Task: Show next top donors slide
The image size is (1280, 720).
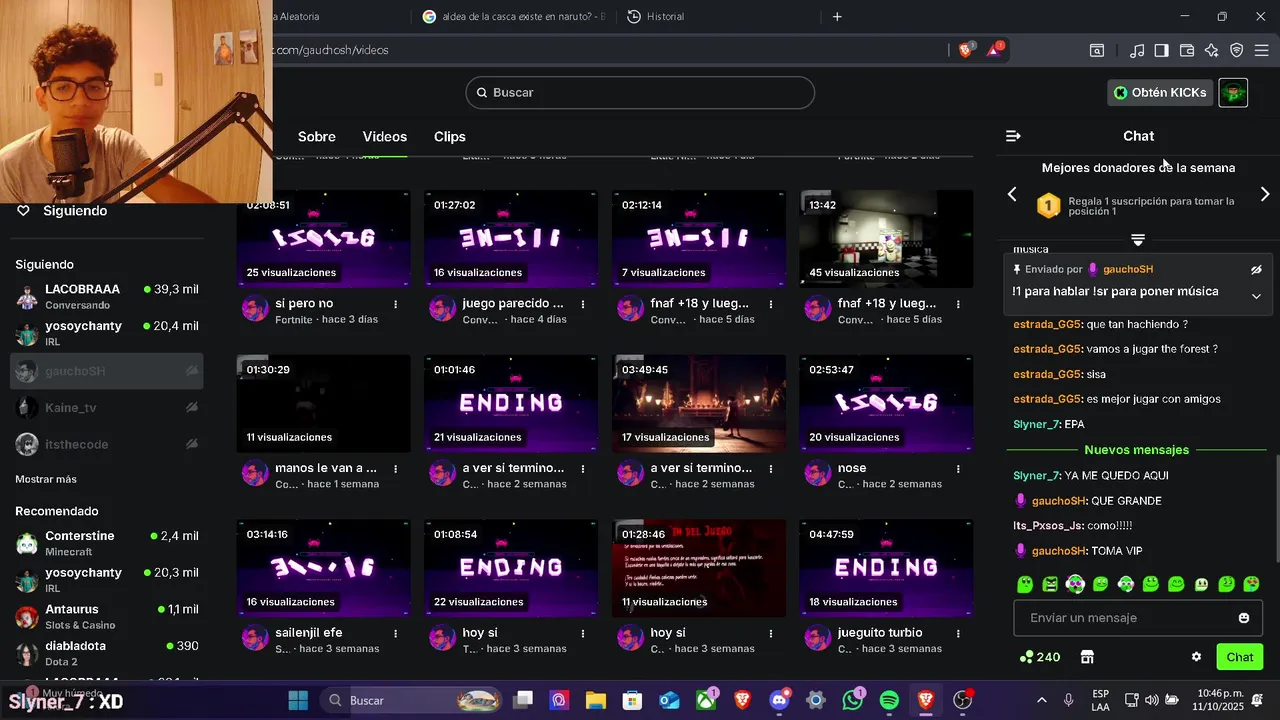Action: coord(1265,194)
